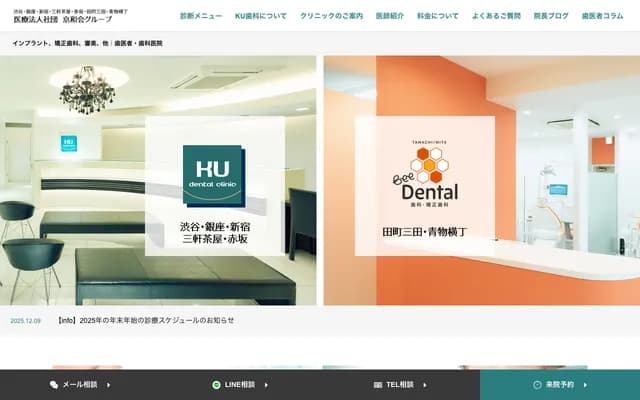This screenshot has height=400, width=640.
Task: Open クリニックのご案内 in the navigation
Action: 331,16
